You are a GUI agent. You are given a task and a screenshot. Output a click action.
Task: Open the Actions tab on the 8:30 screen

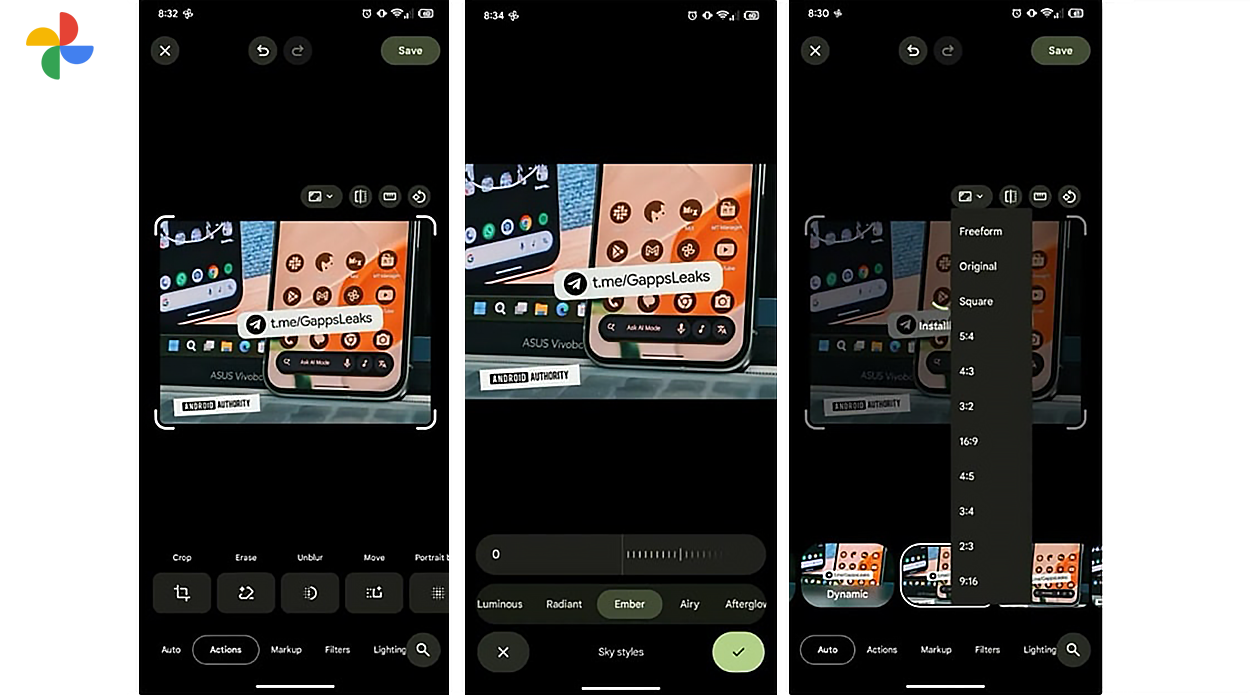coord(881,650)
